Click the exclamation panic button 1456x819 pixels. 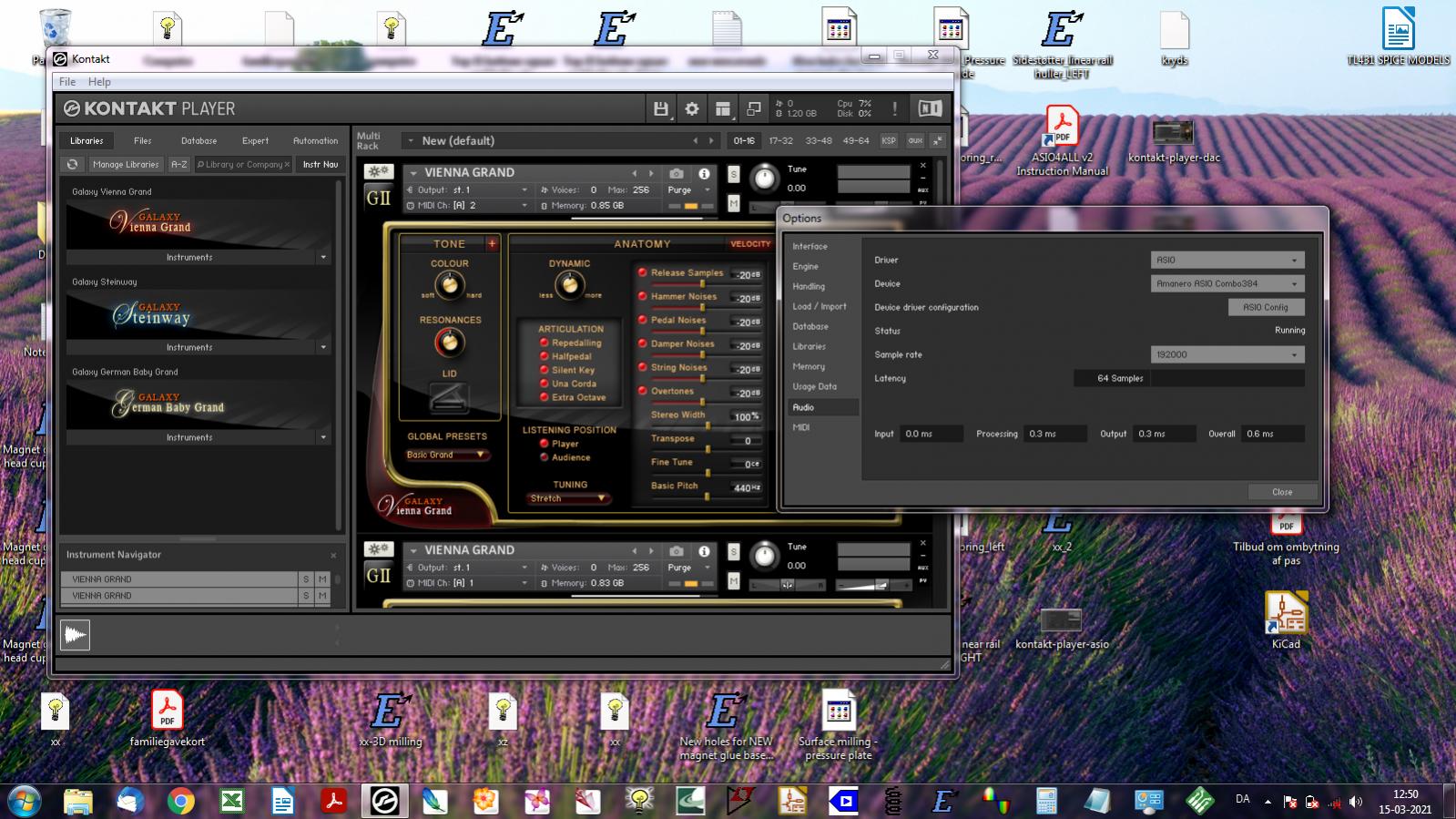(894, 108)
